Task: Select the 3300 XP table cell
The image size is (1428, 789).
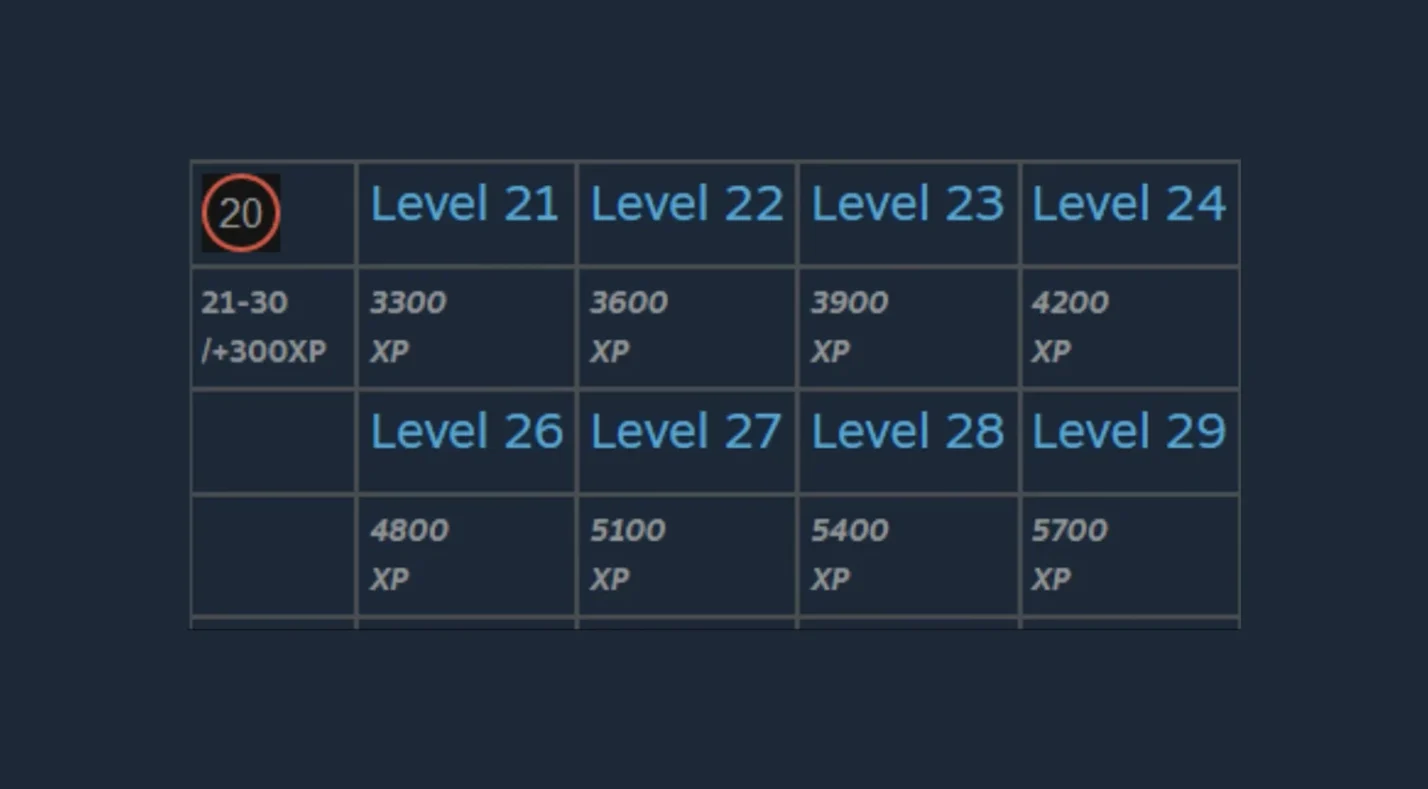Action: tap(408, 326)
